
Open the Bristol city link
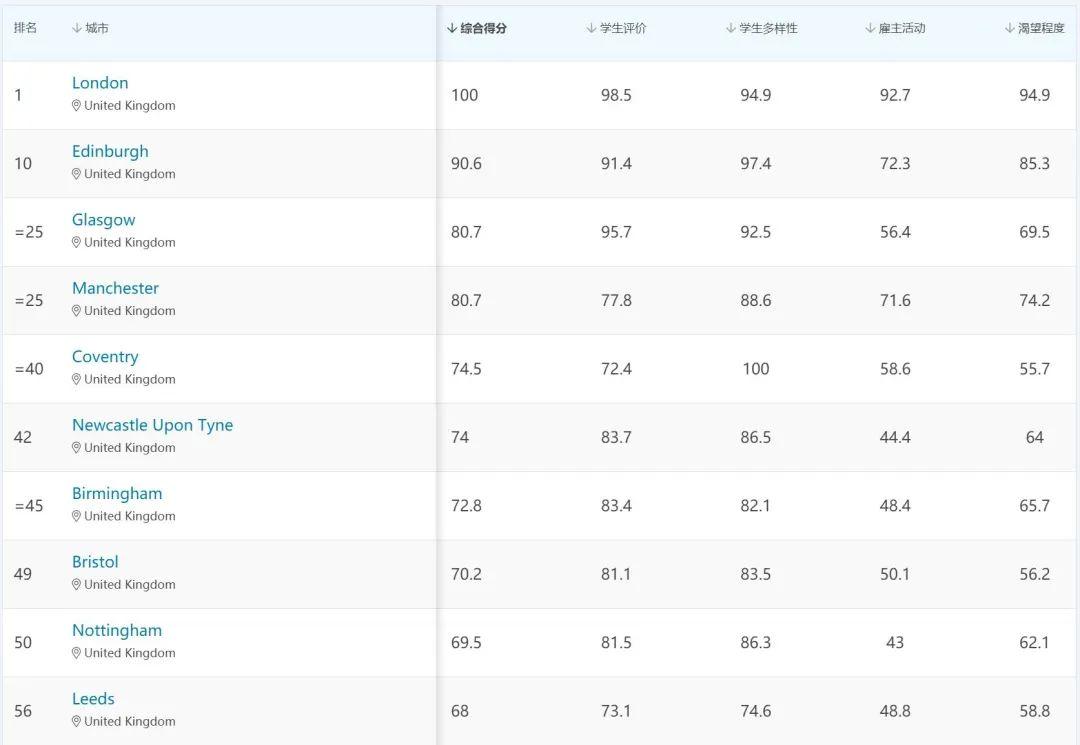(95, 562)
